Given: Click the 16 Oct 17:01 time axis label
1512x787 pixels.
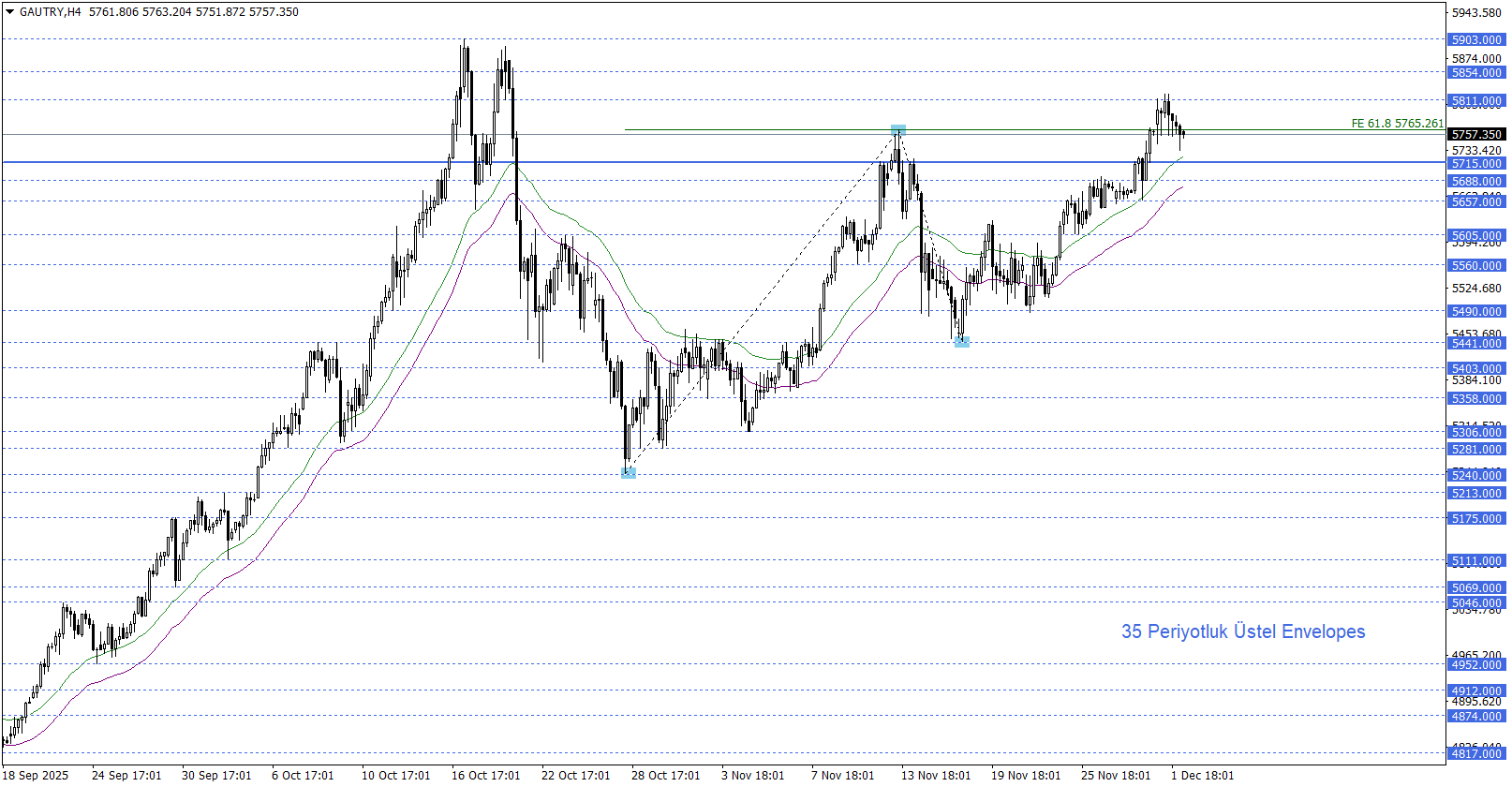Looking at the screenshot, I should click(486, 776).
